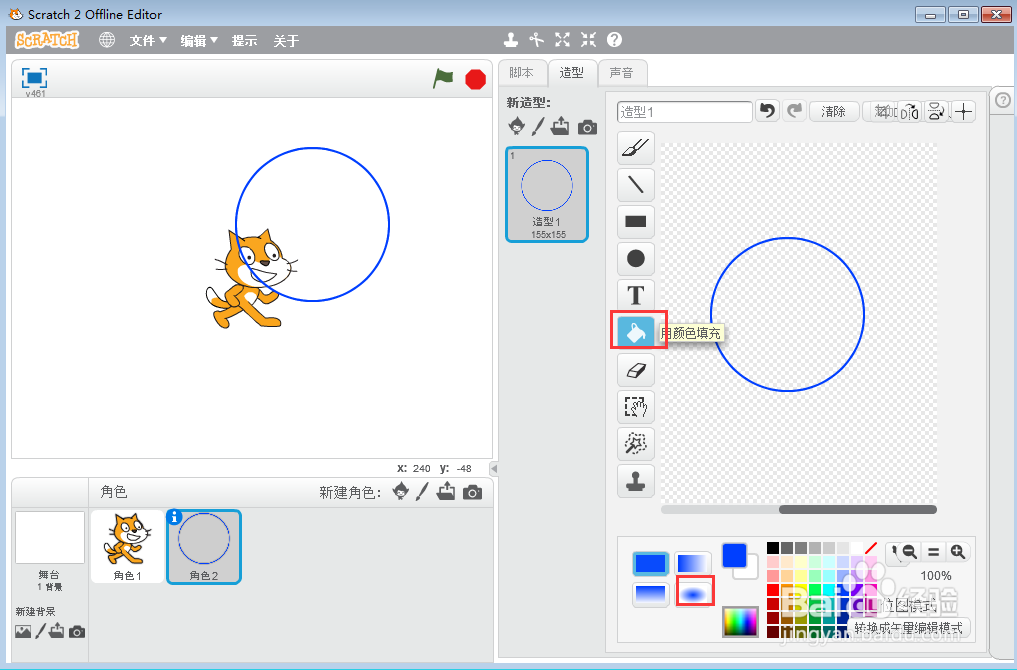1017x670 pixels.
Task: Select the Rectangle tool
Action: (636, 222)
